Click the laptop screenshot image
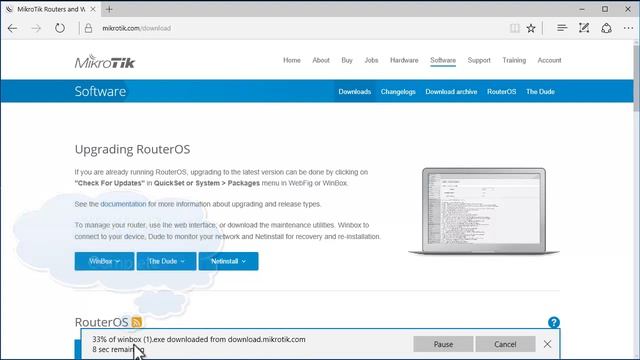 click(484, 211)
